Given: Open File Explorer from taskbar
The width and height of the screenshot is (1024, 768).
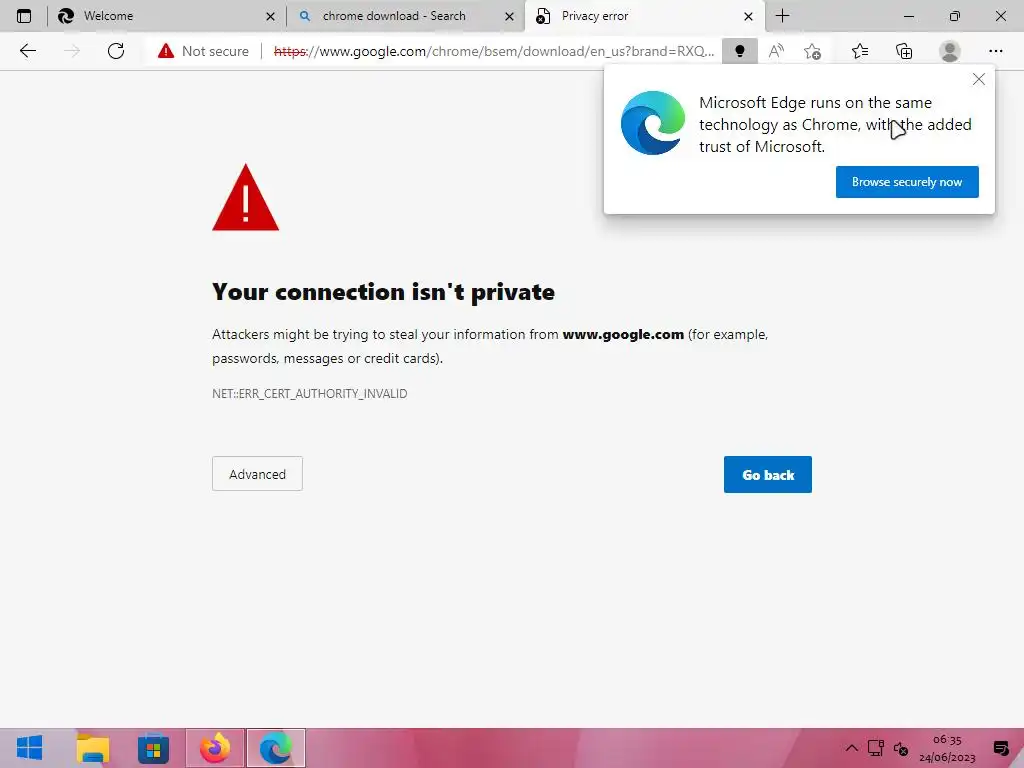Looking at the screenshot, I should point(93,748).
